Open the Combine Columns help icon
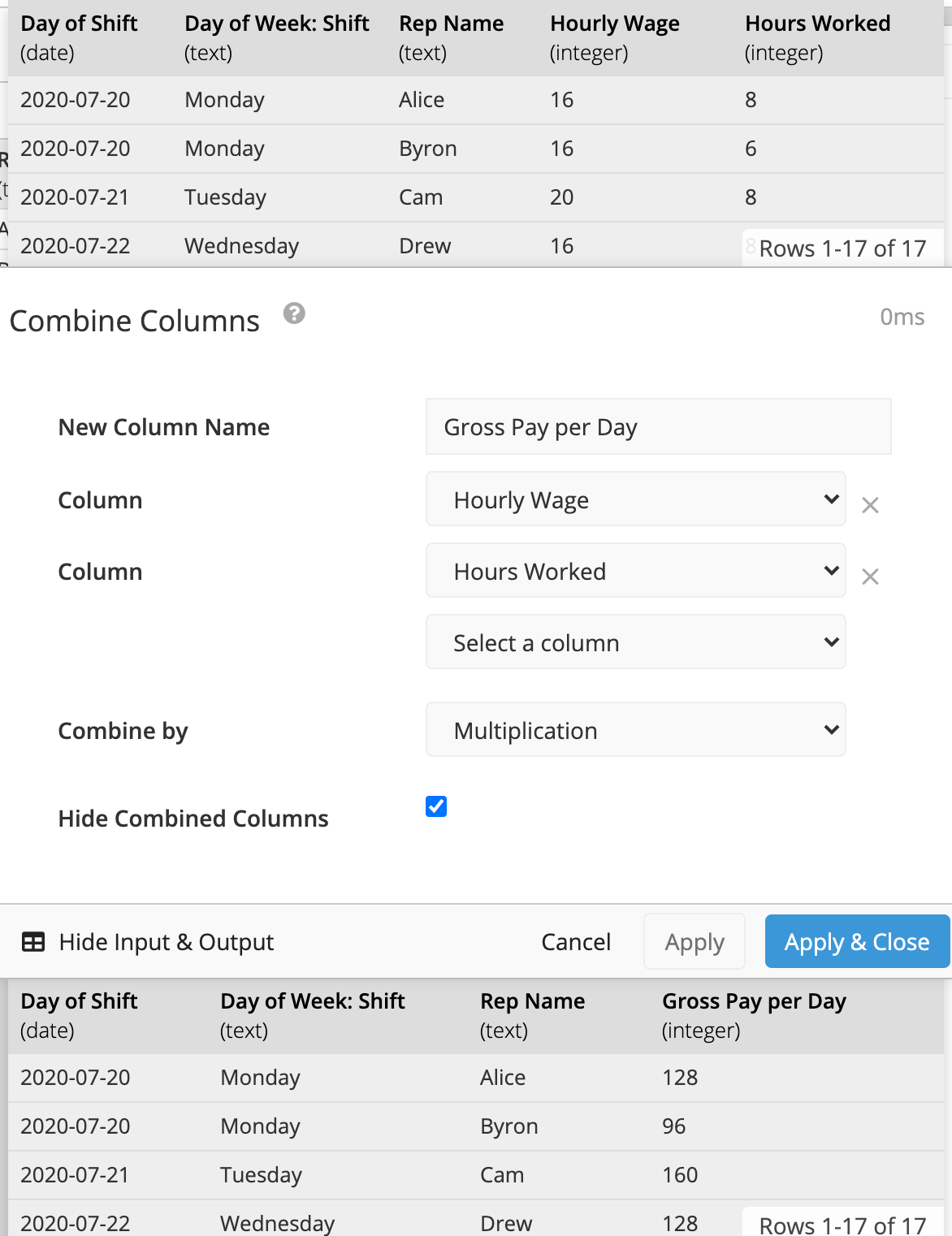 coord(294,313)
